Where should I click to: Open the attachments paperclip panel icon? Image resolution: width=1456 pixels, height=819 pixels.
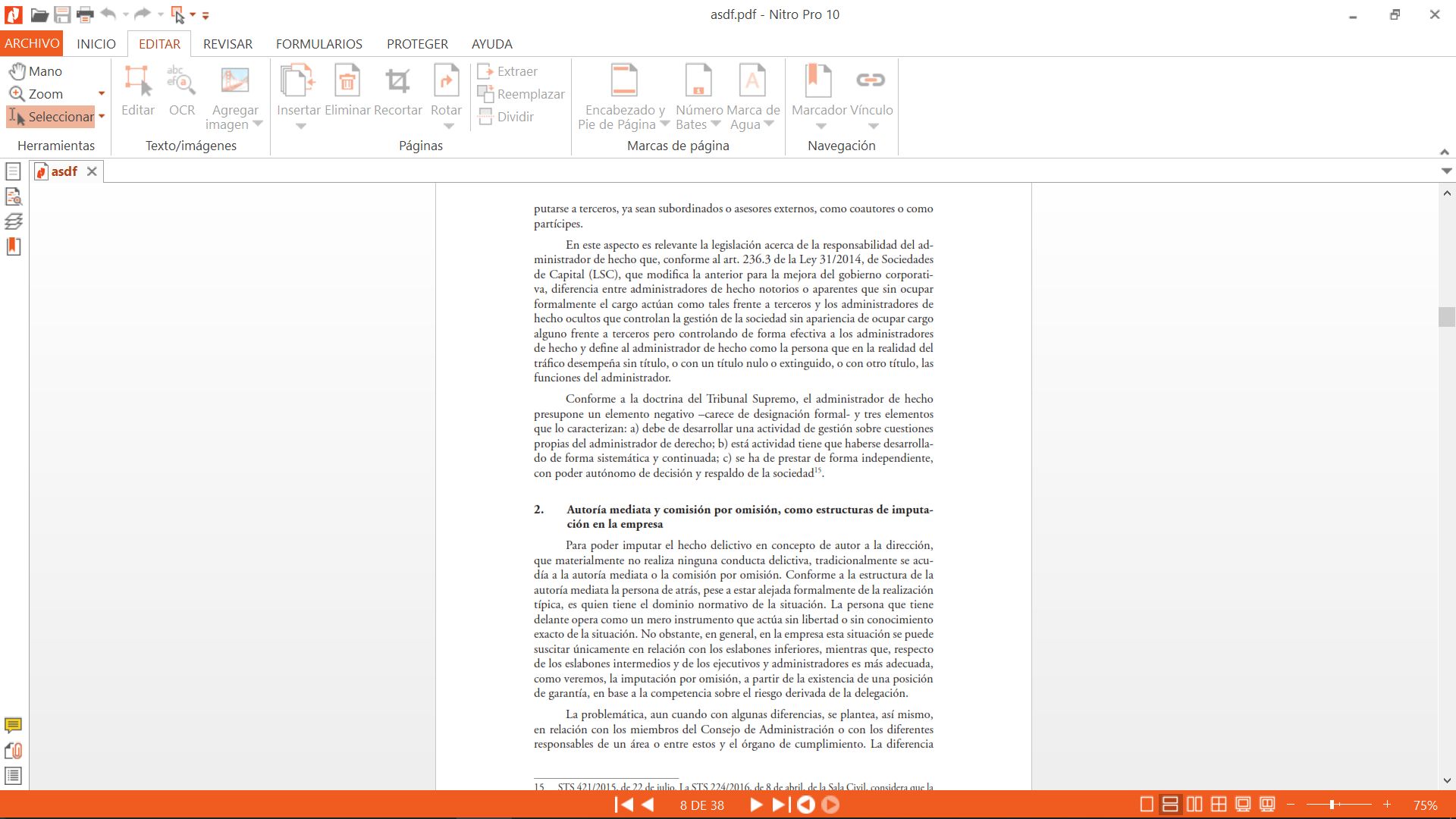(13, 751)
